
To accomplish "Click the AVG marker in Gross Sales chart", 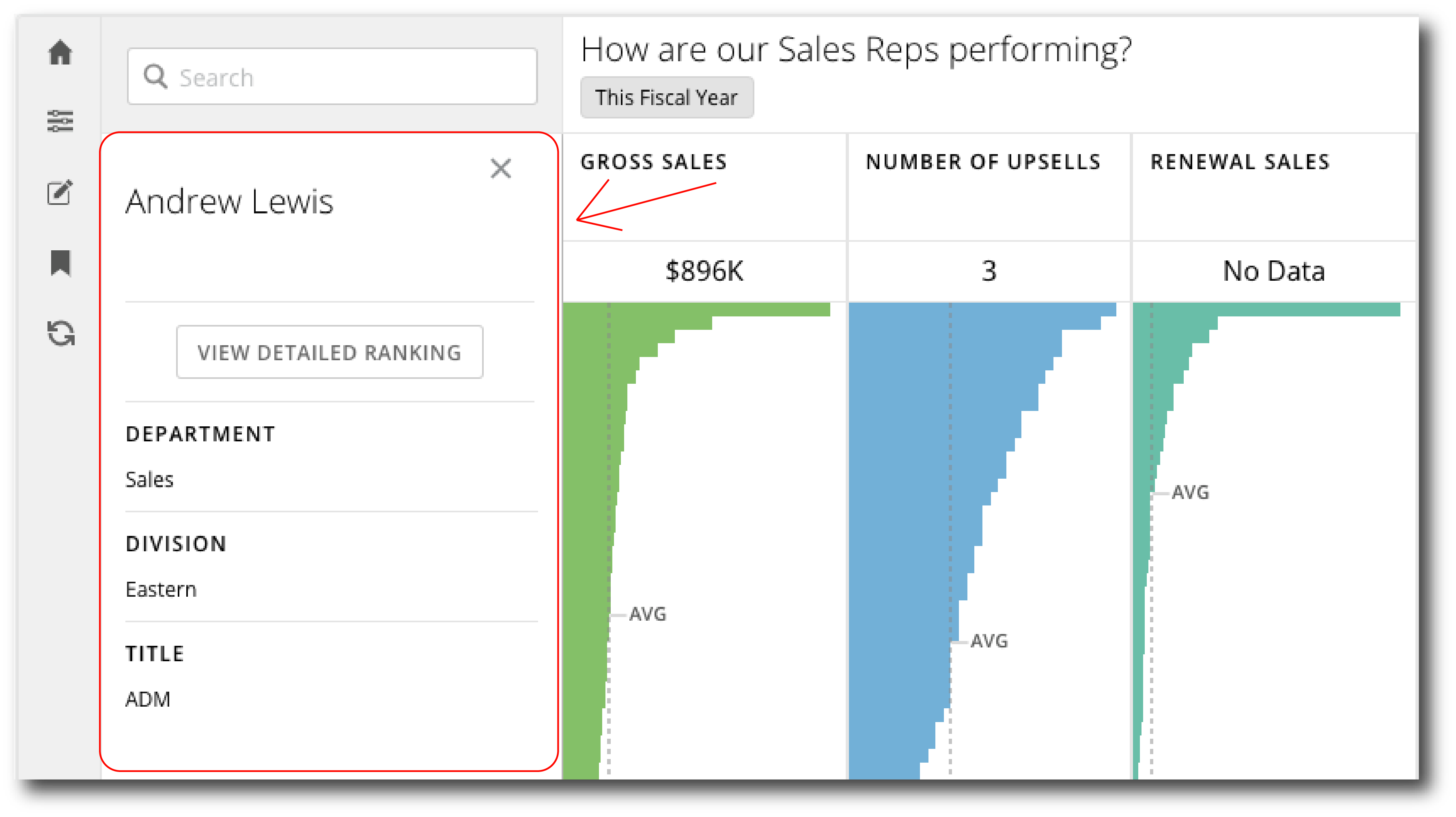I will pos(648,614).
